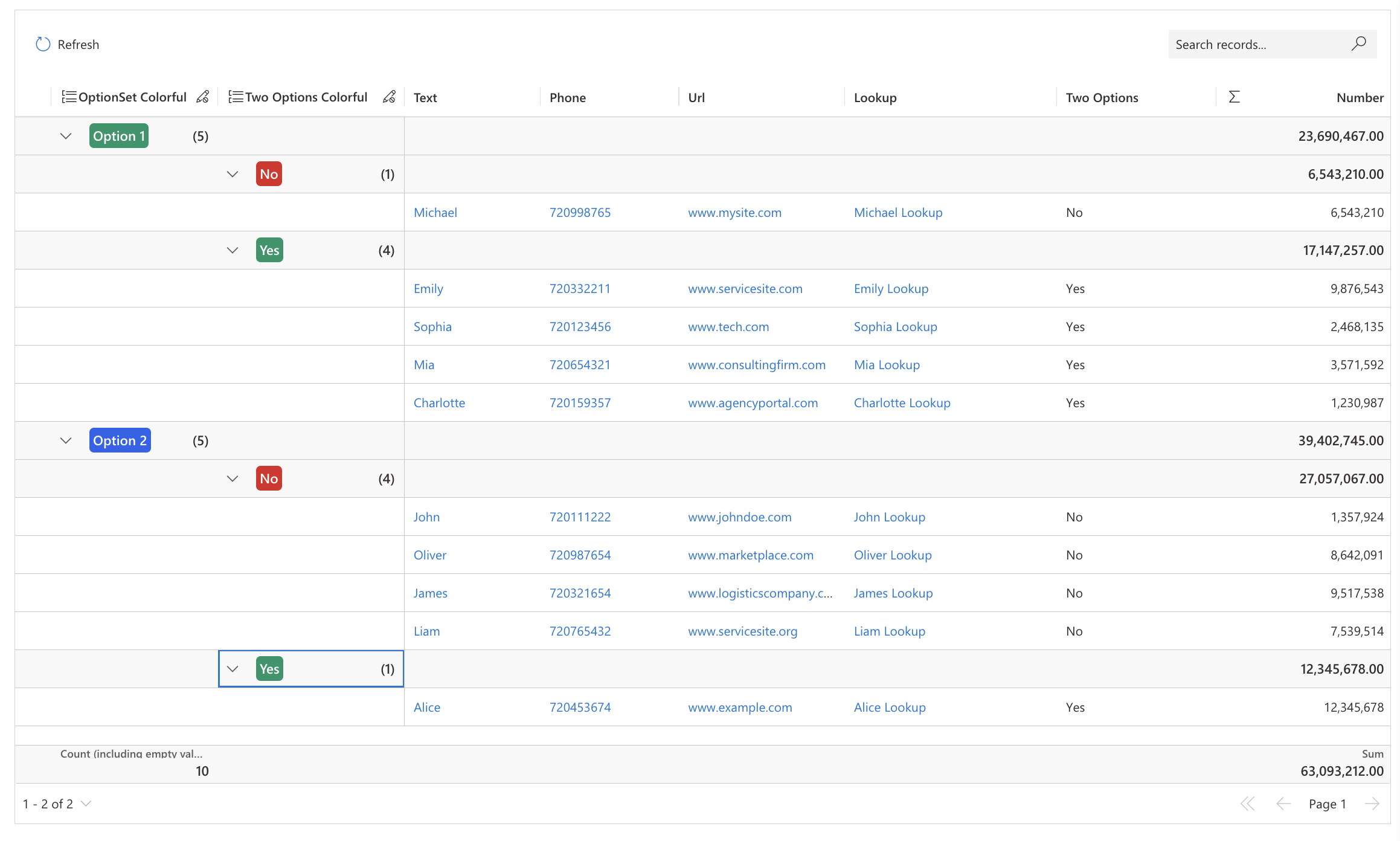
Task: Collapse the Option 2 group
Action: pos(66,440)
